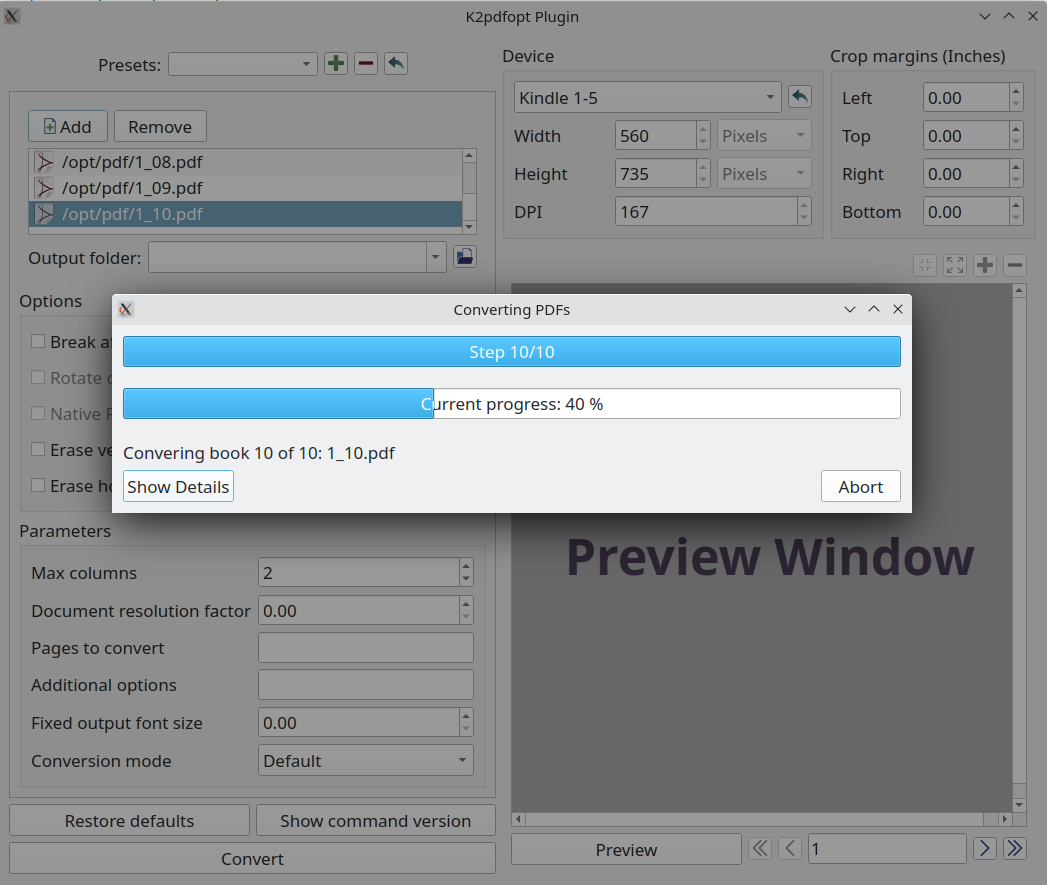Click the X logo icon of K2pdfopt Plugin window
The height and width of the screenshot is (885, 1047).
[x=11, y=16]
